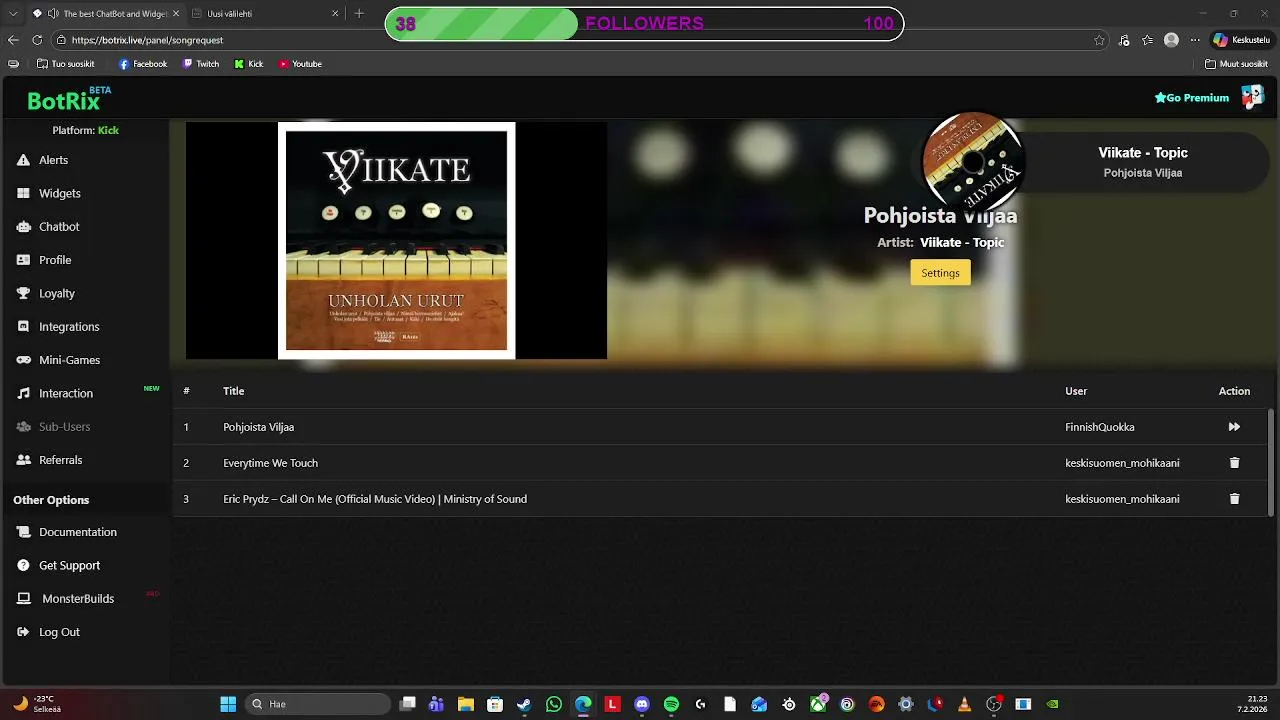
Task: Open the Youtube bookmark
Action: tap(300, 64)
